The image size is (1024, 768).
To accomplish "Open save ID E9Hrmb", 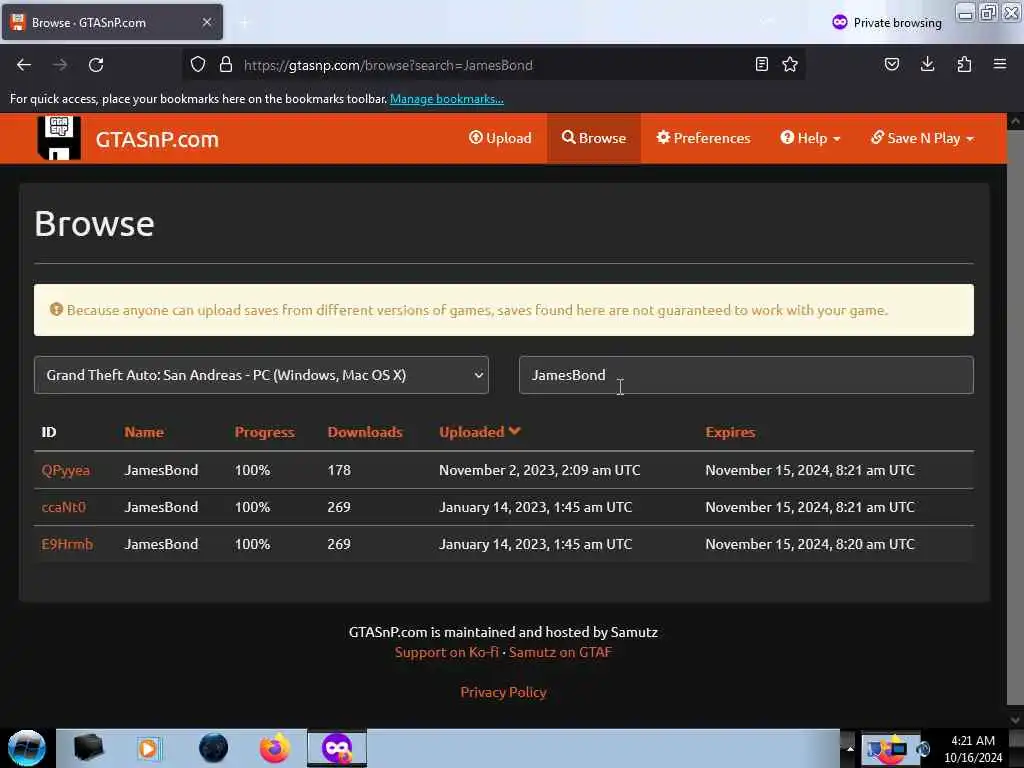I will pos(67,544).
